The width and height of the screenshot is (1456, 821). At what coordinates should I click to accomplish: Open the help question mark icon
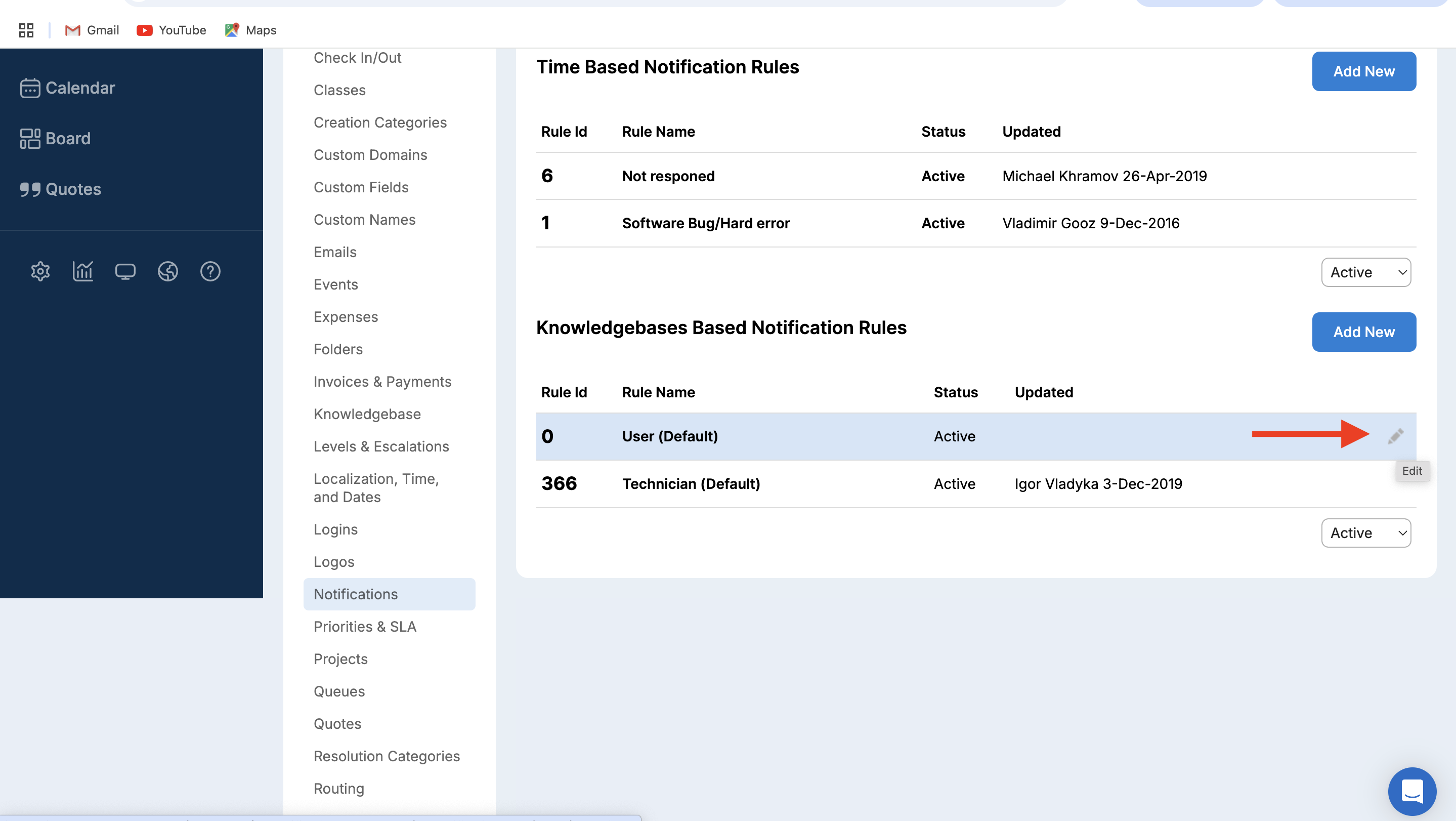pos(210,271)
